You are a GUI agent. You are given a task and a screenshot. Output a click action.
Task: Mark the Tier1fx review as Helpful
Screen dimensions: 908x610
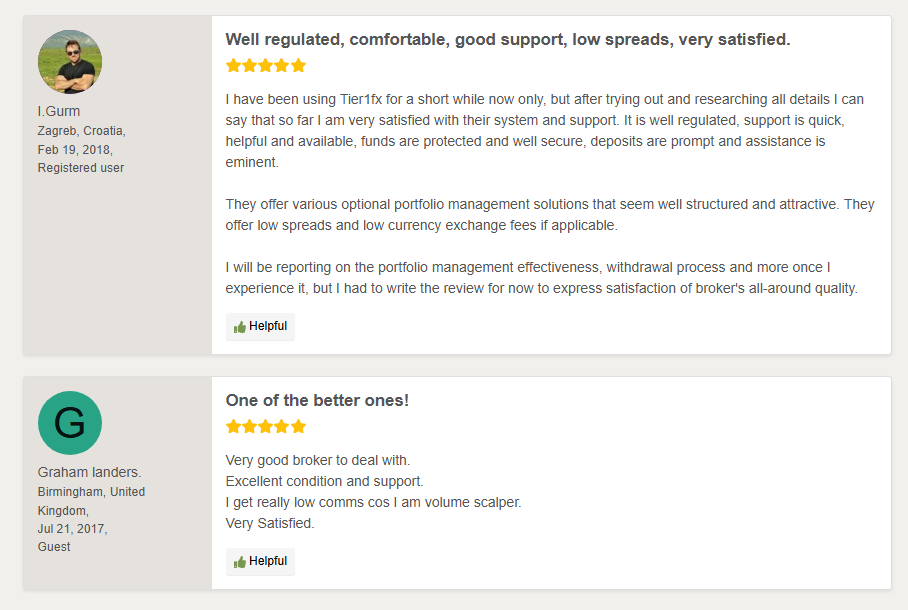click(260, 327)
